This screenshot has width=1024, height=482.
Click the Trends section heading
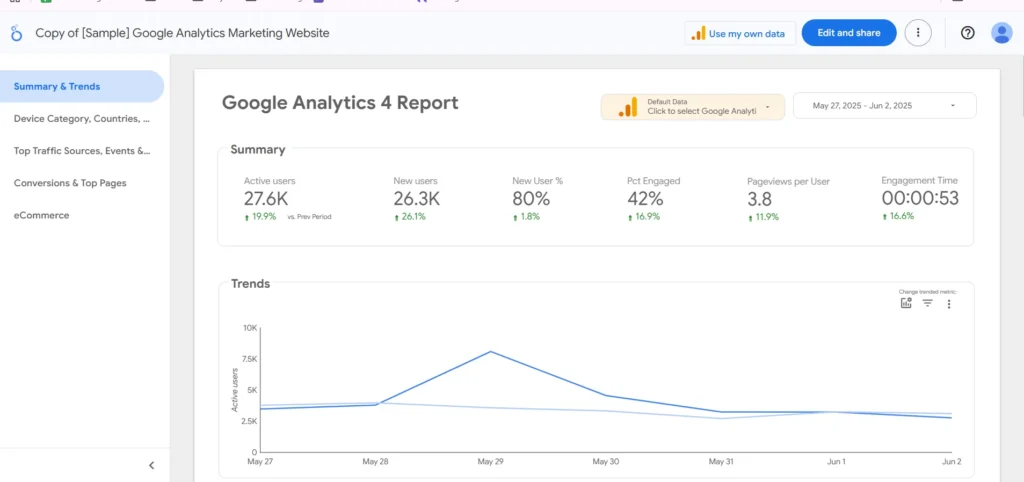[x=251, y=284]
